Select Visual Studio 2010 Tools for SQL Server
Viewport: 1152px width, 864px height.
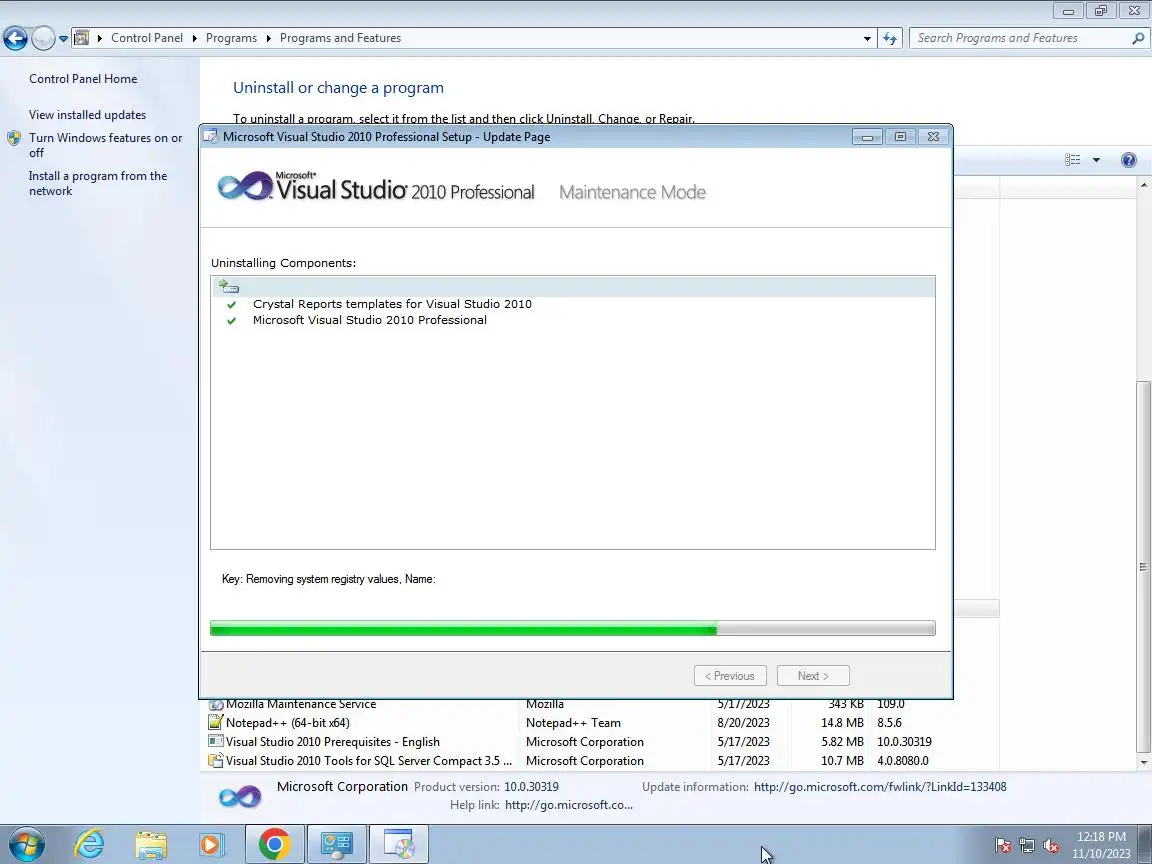coord(369,761)
